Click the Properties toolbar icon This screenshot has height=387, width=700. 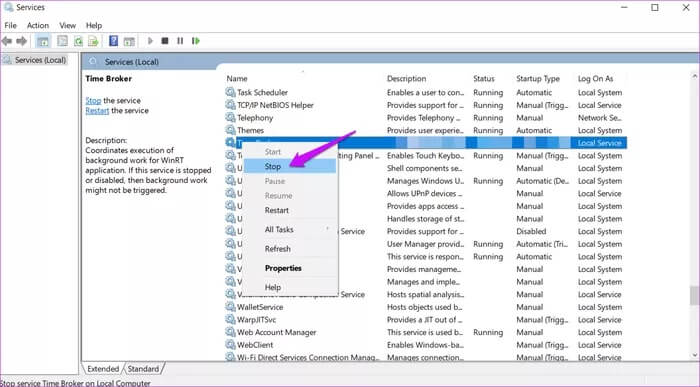pyautogui.click(x=62, y=41)
